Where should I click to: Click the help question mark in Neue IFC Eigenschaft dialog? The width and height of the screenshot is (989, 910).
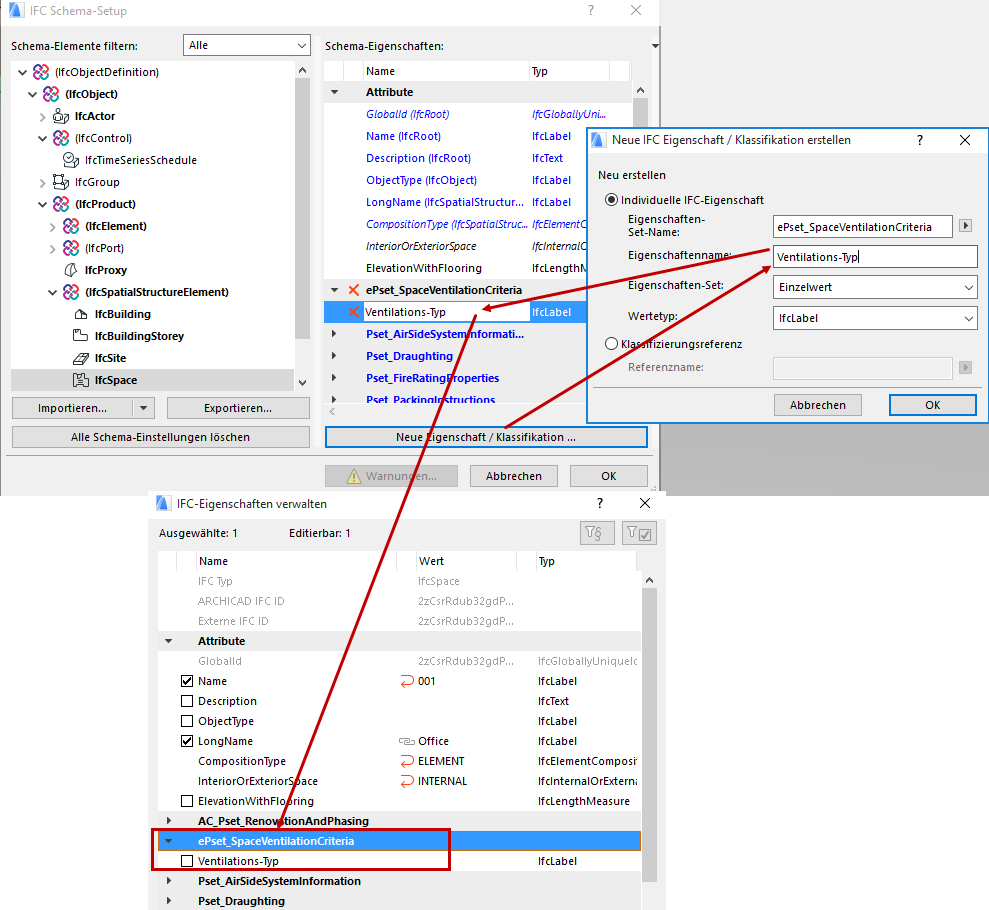coord(920,140)
